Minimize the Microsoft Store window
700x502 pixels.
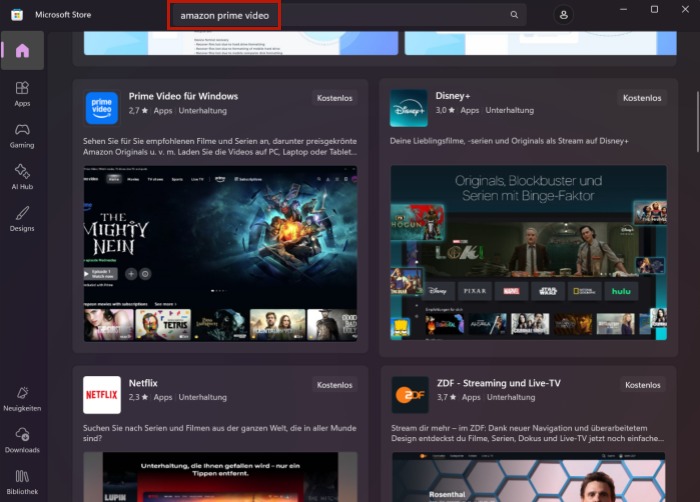(x=623, y=9)
